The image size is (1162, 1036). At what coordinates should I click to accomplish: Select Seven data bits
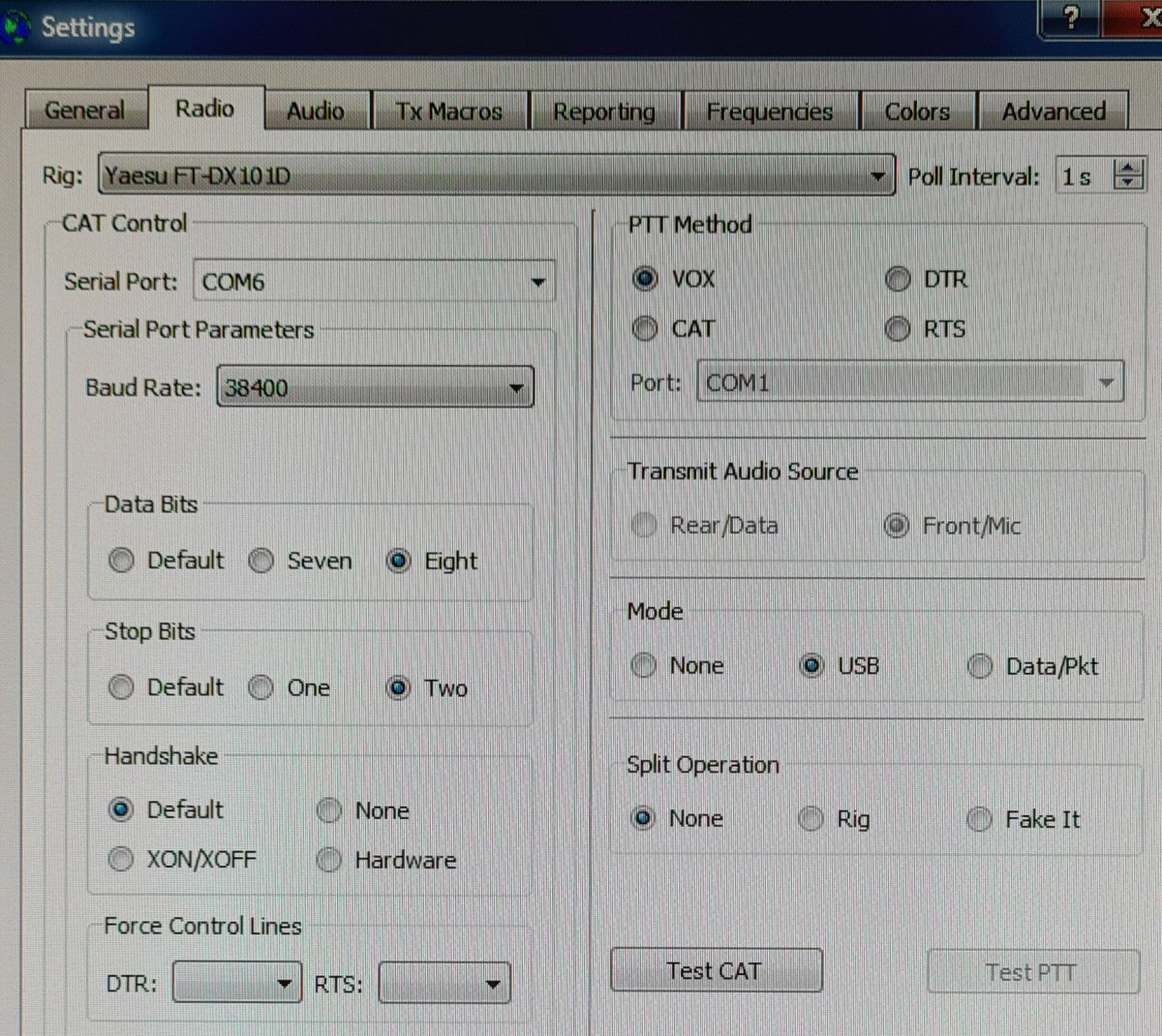point(300,561)
